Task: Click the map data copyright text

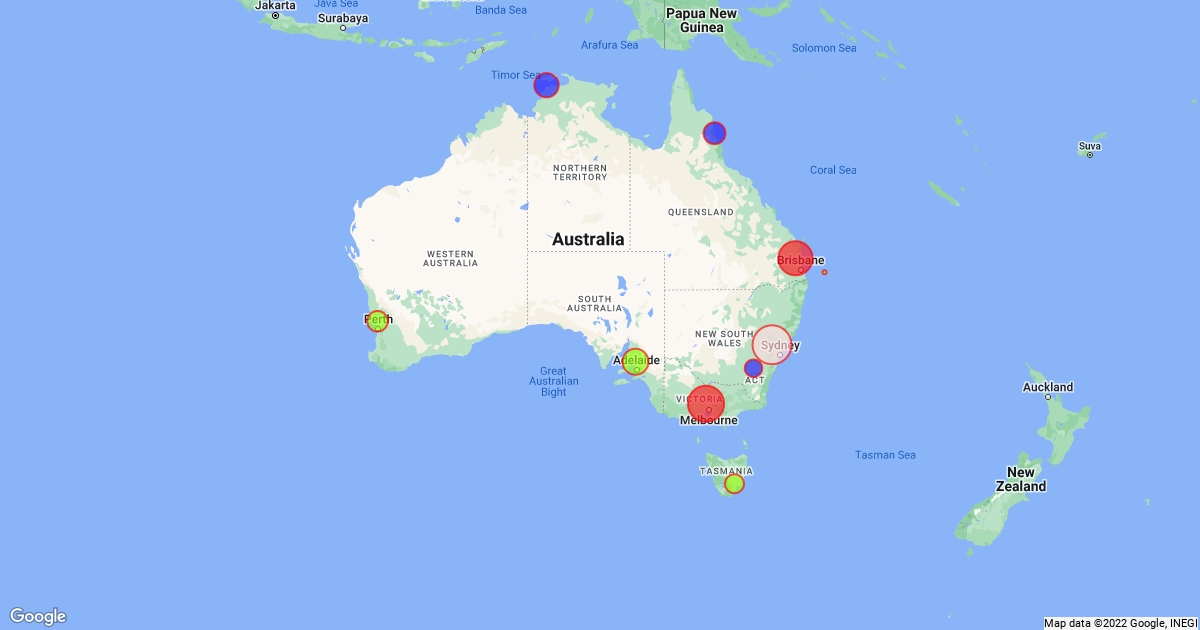Action: [x=1120, y=623]
